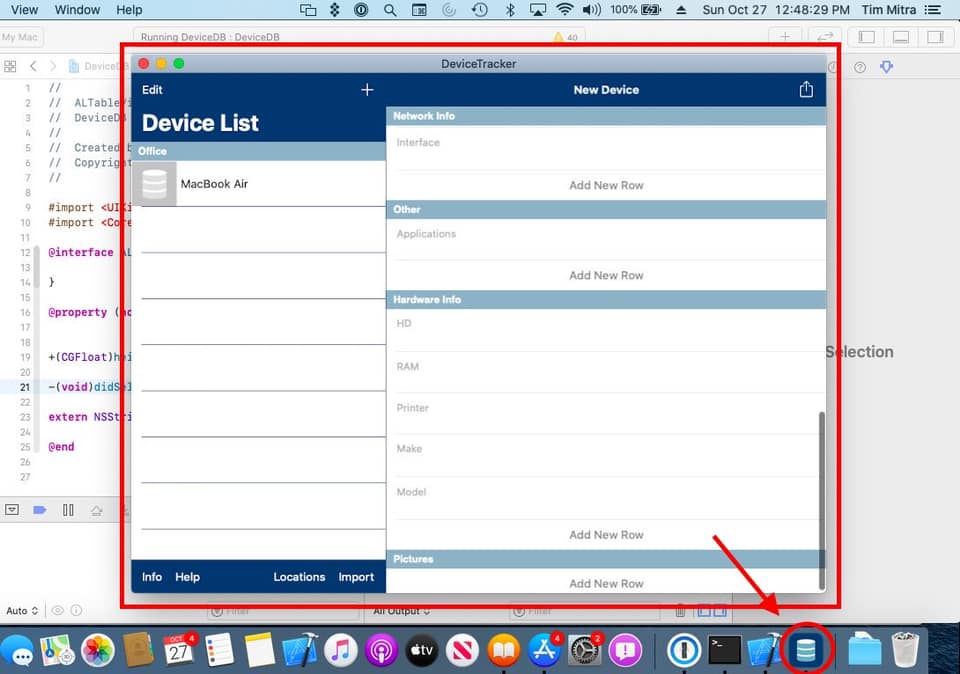Toggle Xcode's bottom debug area panel button
The image size is (960, 674).
coord(901,37)
